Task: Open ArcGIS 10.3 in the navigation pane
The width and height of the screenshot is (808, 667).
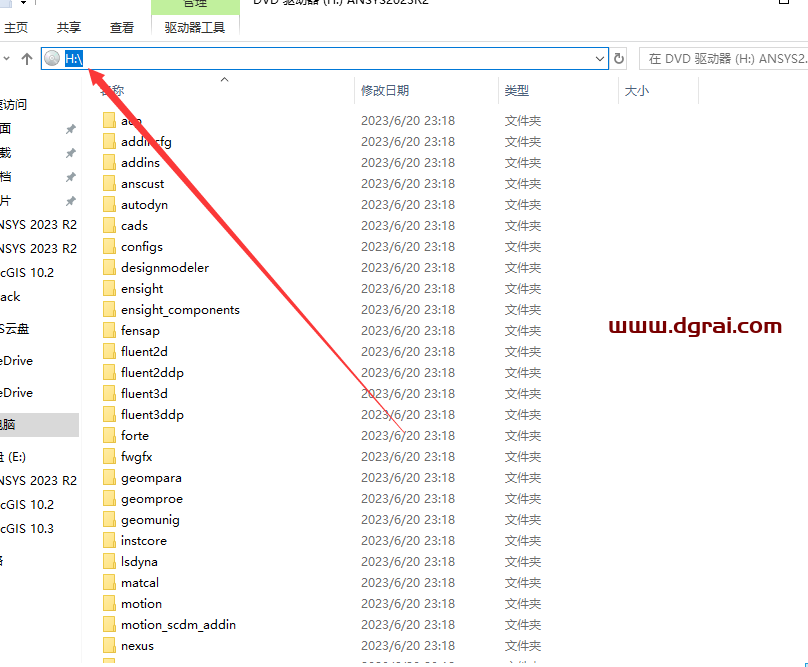Action: (27, 528)
